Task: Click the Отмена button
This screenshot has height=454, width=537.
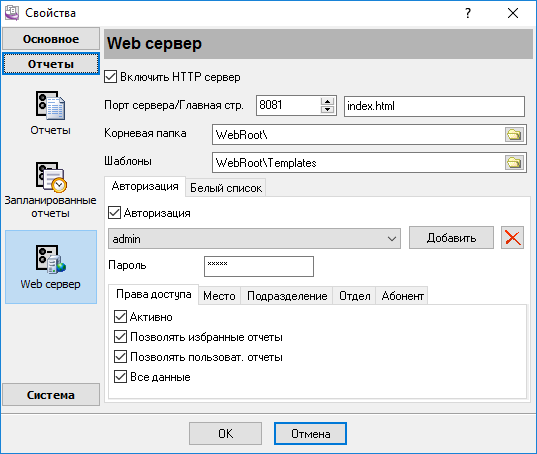Action: (x=310, y=433)
